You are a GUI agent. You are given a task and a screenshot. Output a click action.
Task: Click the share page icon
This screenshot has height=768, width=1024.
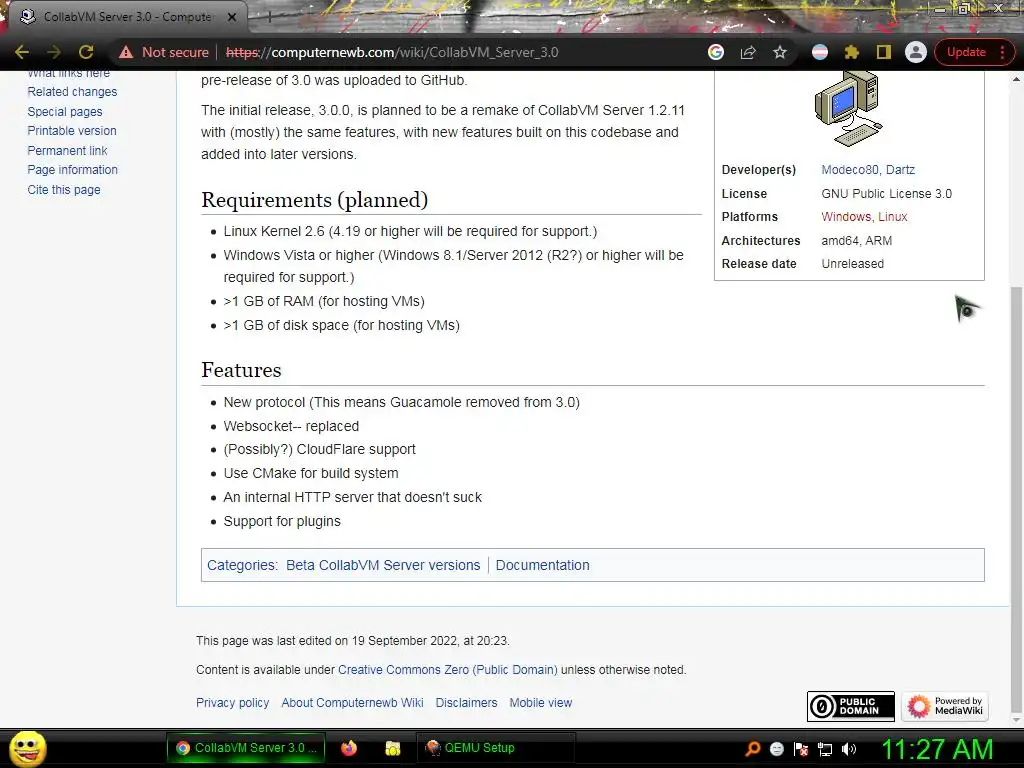748,52
